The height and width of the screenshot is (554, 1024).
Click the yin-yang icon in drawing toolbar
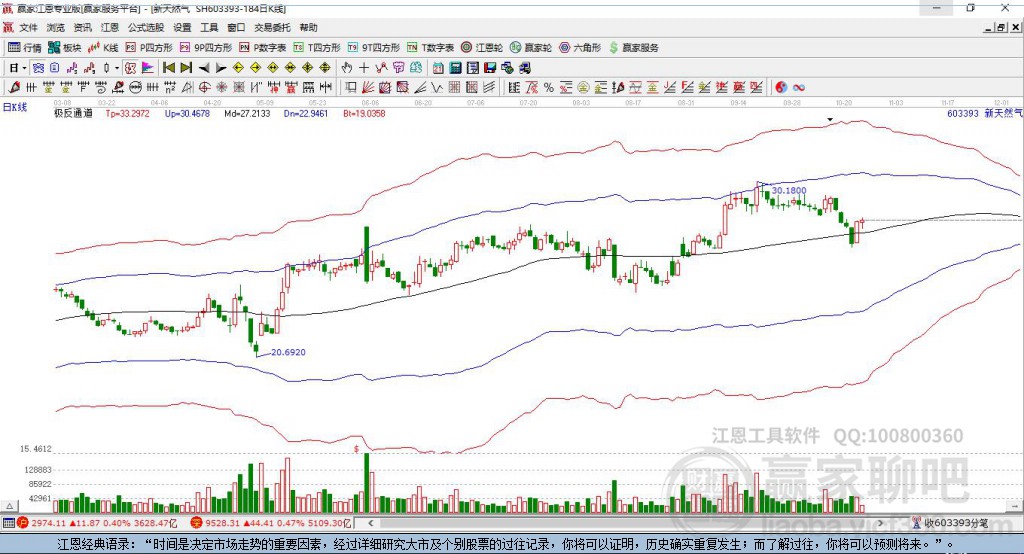click(x=780, y=88)
